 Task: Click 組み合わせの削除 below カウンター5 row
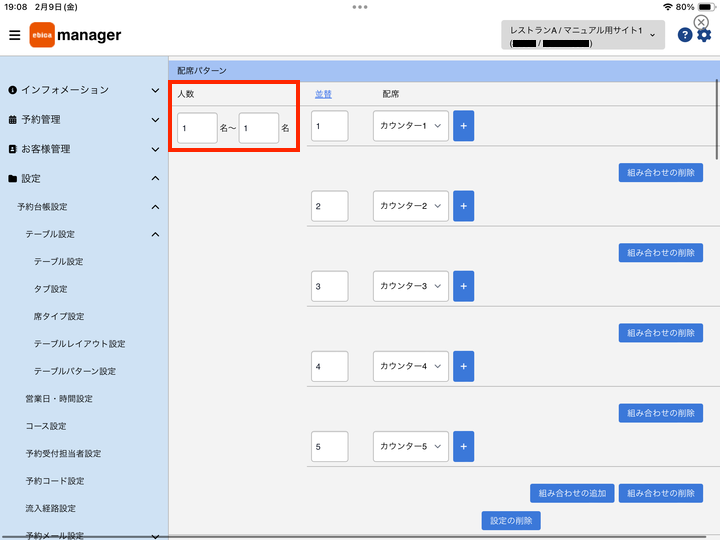(660, 493)
